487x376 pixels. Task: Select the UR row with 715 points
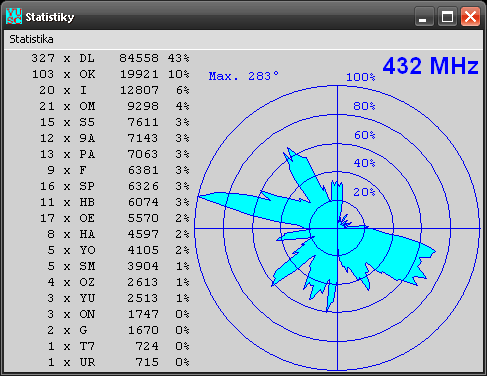coord(118,362)
